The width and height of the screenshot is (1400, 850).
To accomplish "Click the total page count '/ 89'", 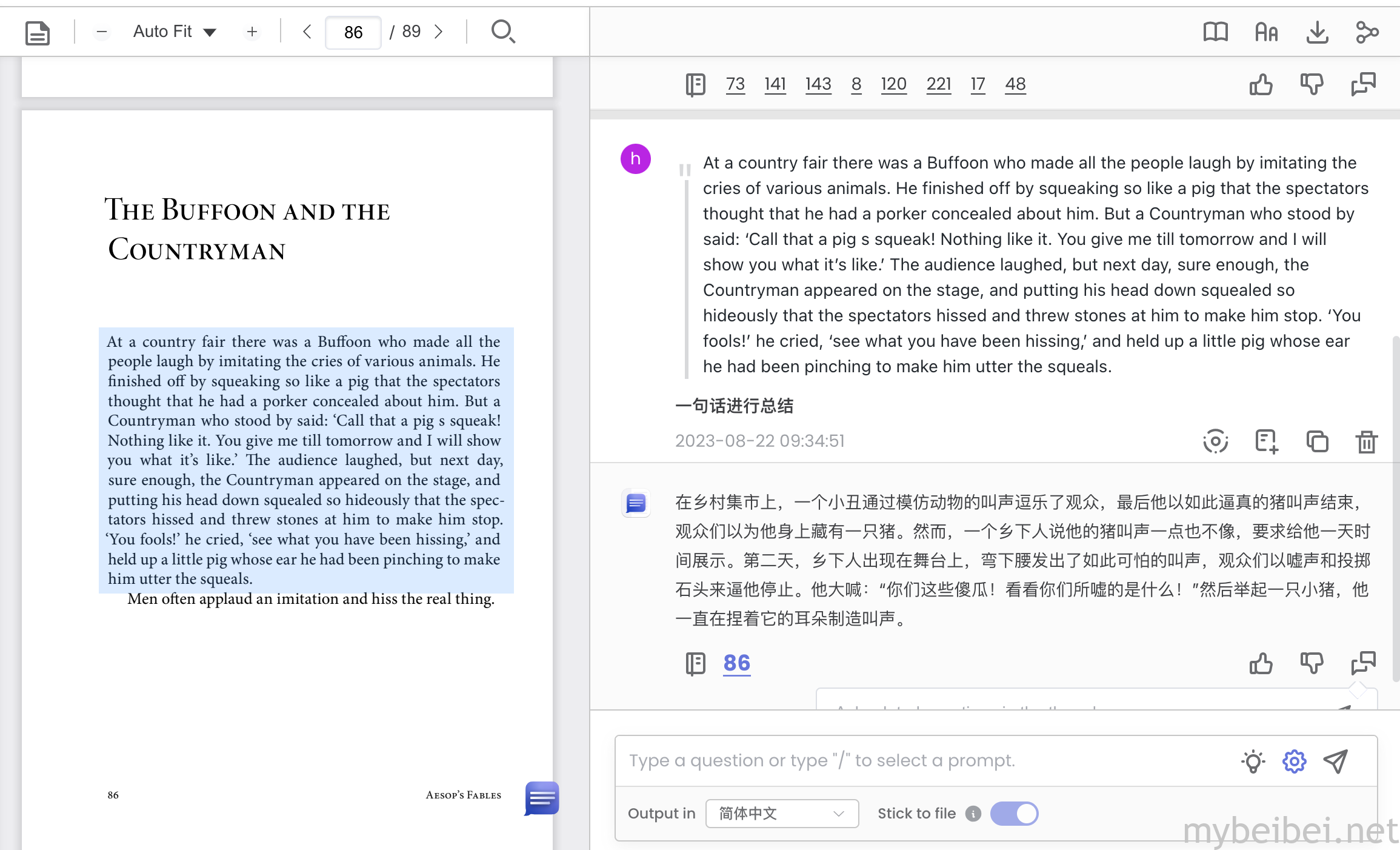I will coord(405,32).
